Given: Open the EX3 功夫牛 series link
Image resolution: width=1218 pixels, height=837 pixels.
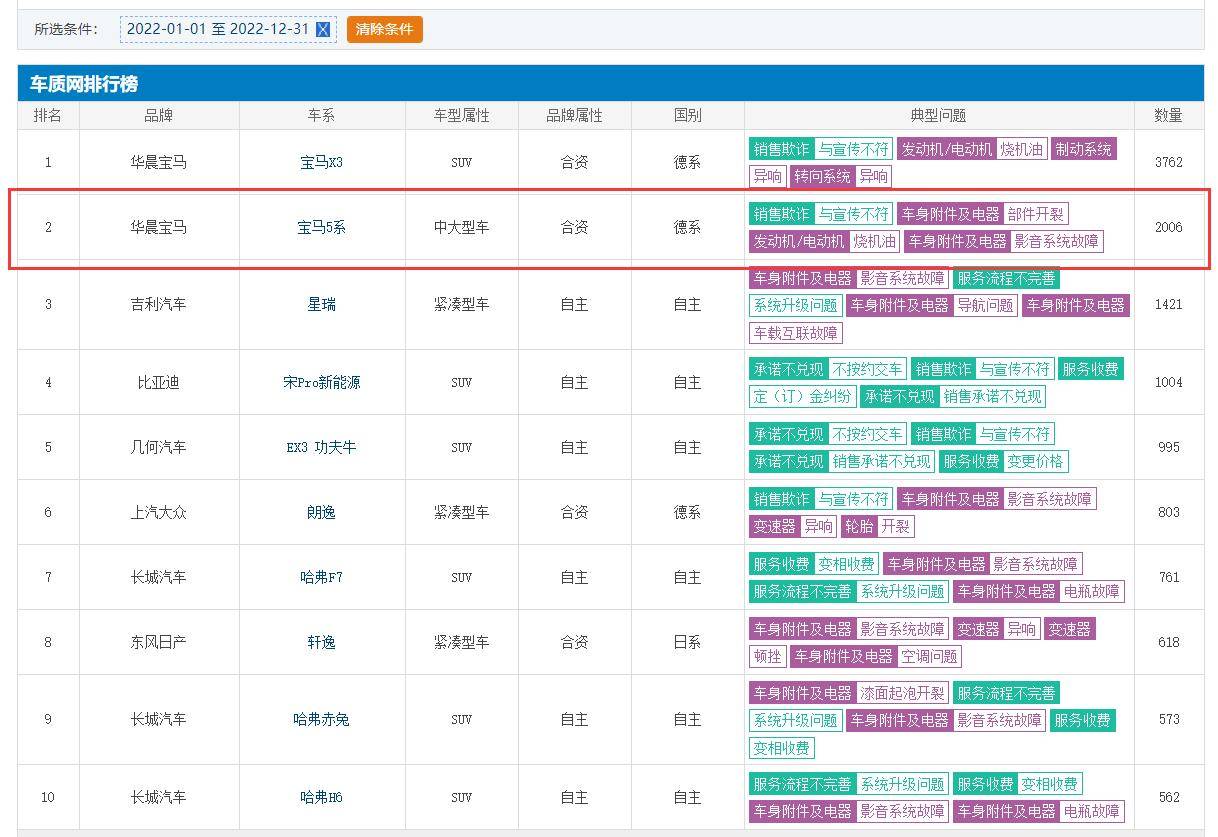Looking at the screenshot, I should (x=322, y=447).
